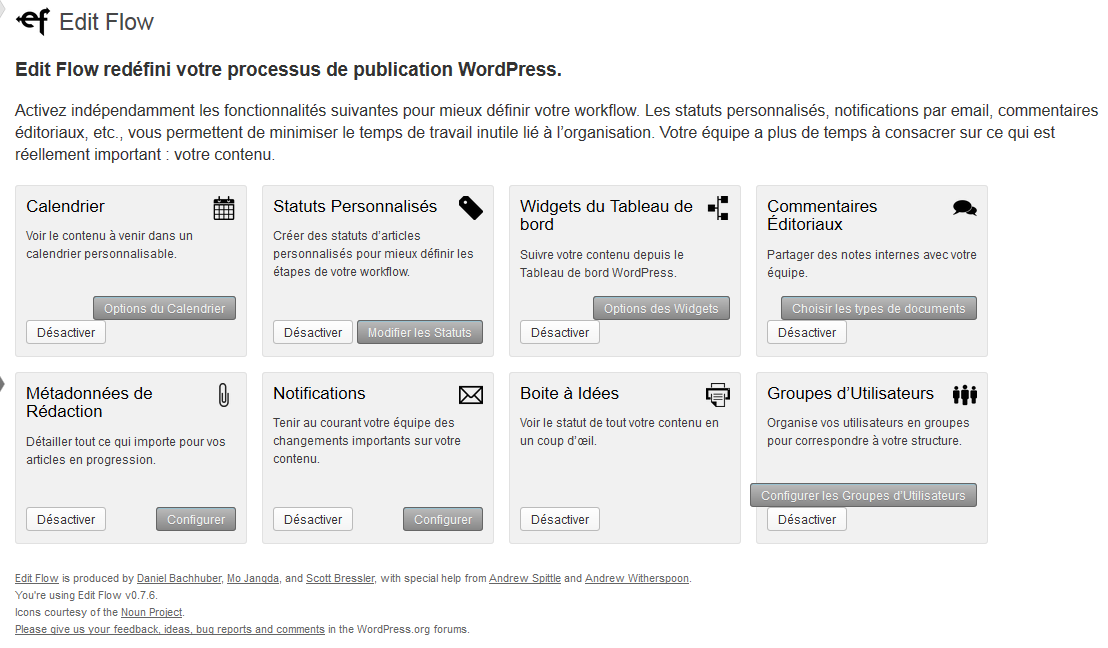Click 'Organise vos utilisateurs en groupes' description
This screenshot has height=648, width=1108.
tap(868, 432)
